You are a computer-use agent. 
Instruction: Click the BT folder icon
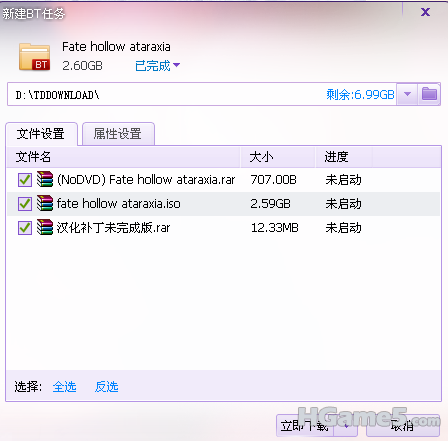(x=35, y=57)
